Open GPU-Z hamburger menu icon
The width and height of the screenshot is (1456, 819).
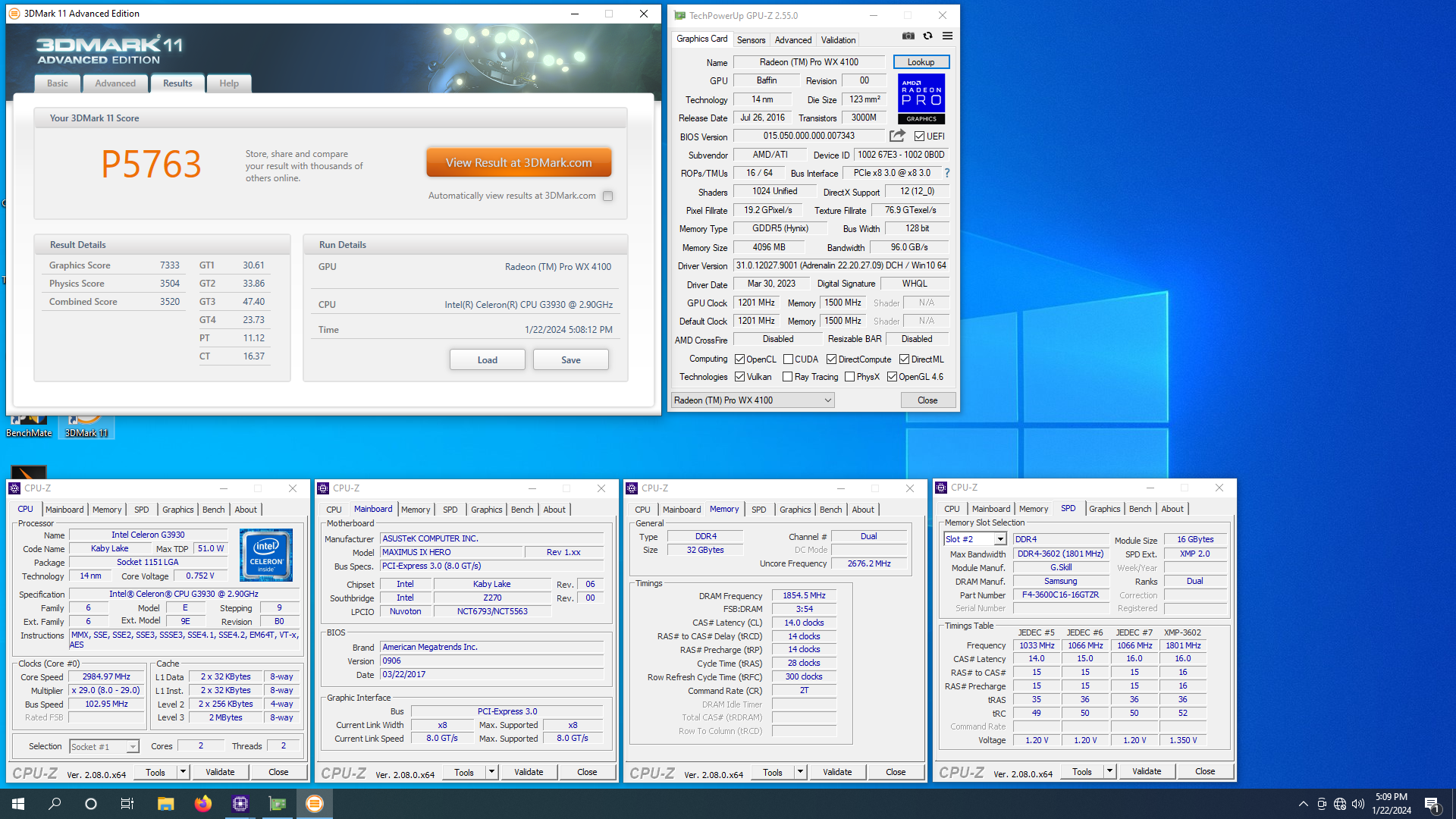[x=947, y=36]
